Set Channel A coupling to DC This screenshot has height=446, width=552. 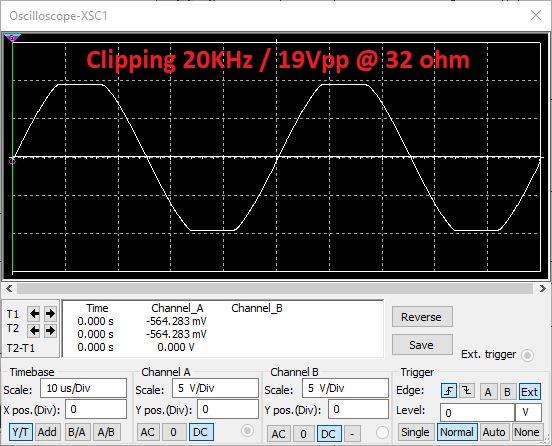click(201, 432)
